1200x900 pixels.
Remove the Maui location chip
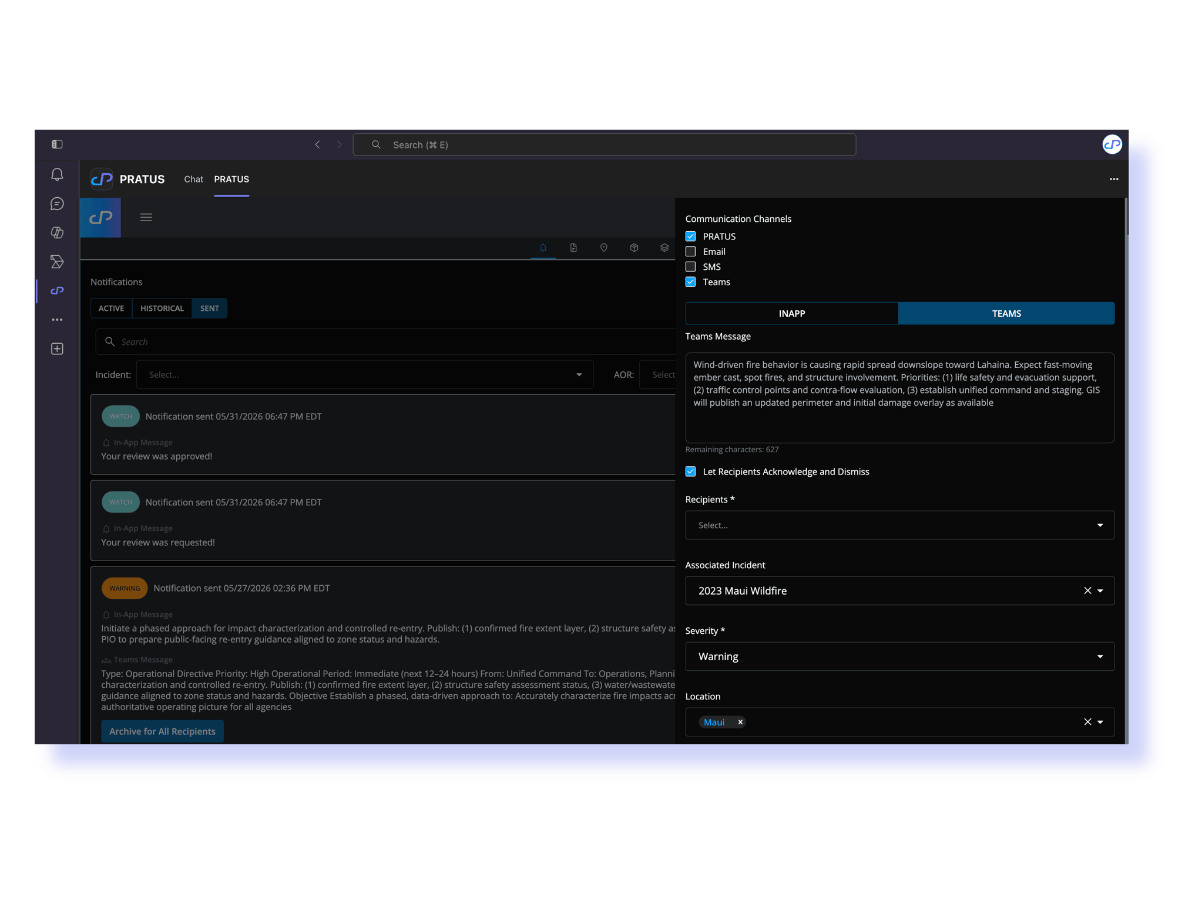pos(740,722)
